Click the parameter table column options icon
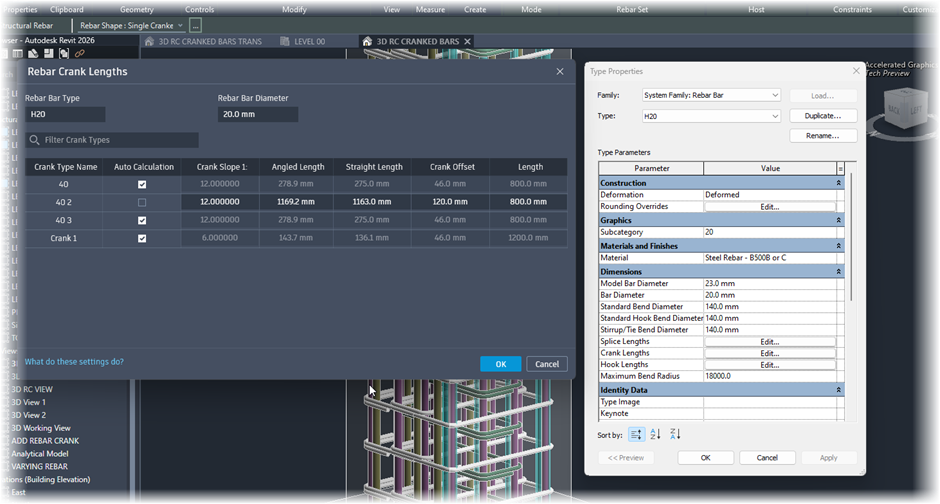 click(840, 168)
